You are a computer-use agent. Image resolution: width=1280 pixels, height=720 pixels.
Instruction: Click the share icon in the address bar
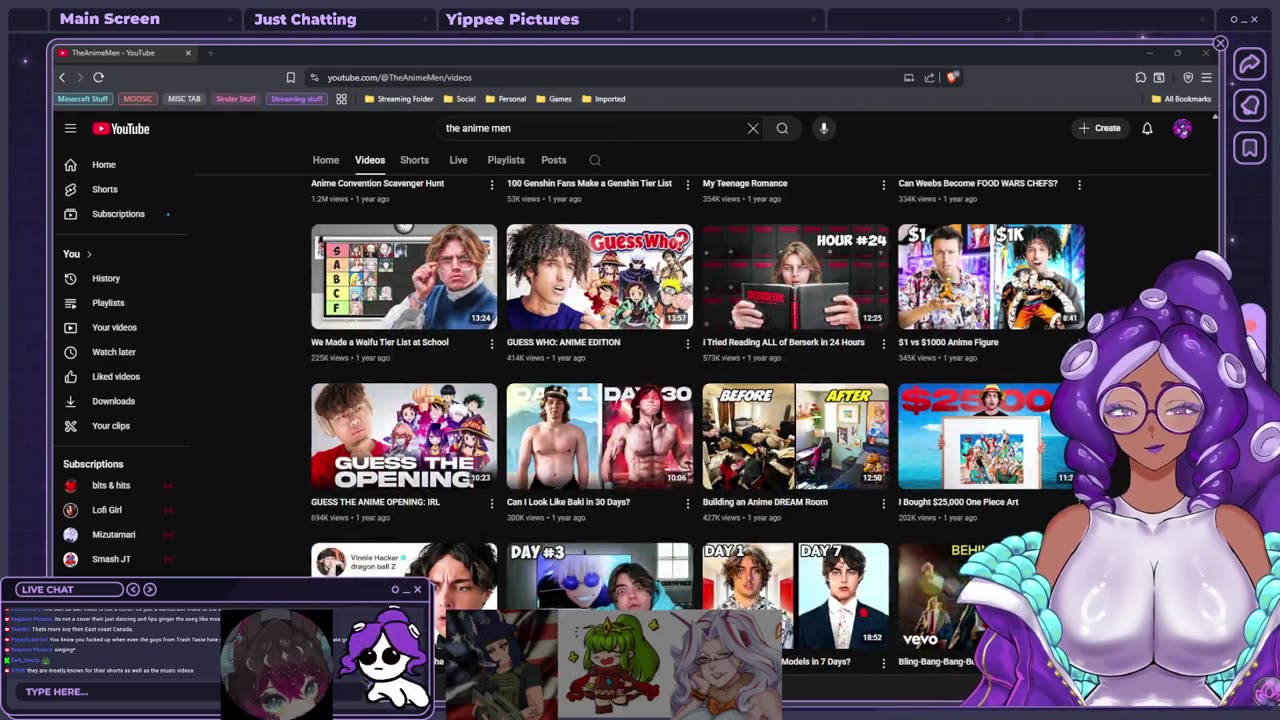929,77
